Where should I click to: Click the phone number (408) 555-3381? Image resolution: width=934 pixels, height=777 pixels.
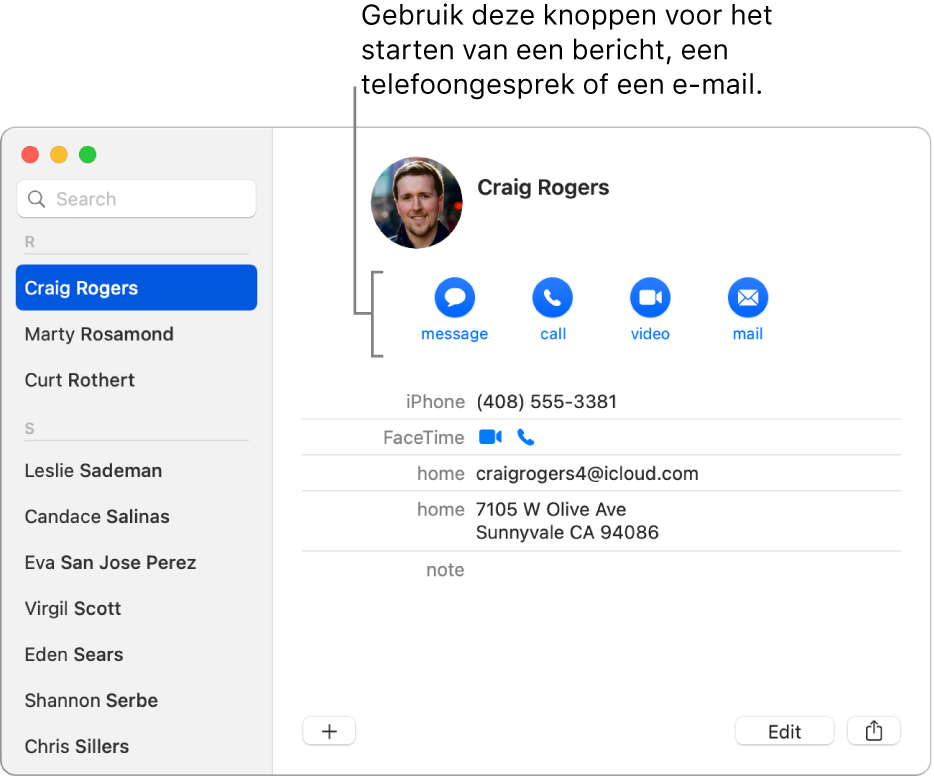[546, 402]
